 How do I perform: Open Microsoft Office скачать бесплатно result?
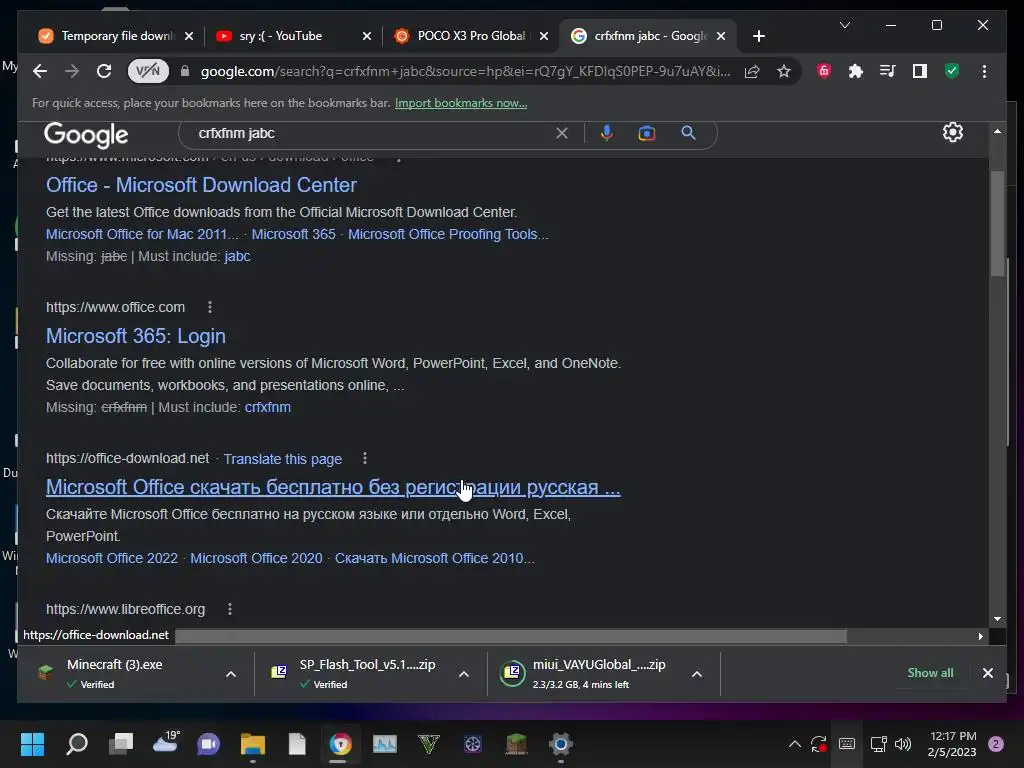click(x=333, y=487)
